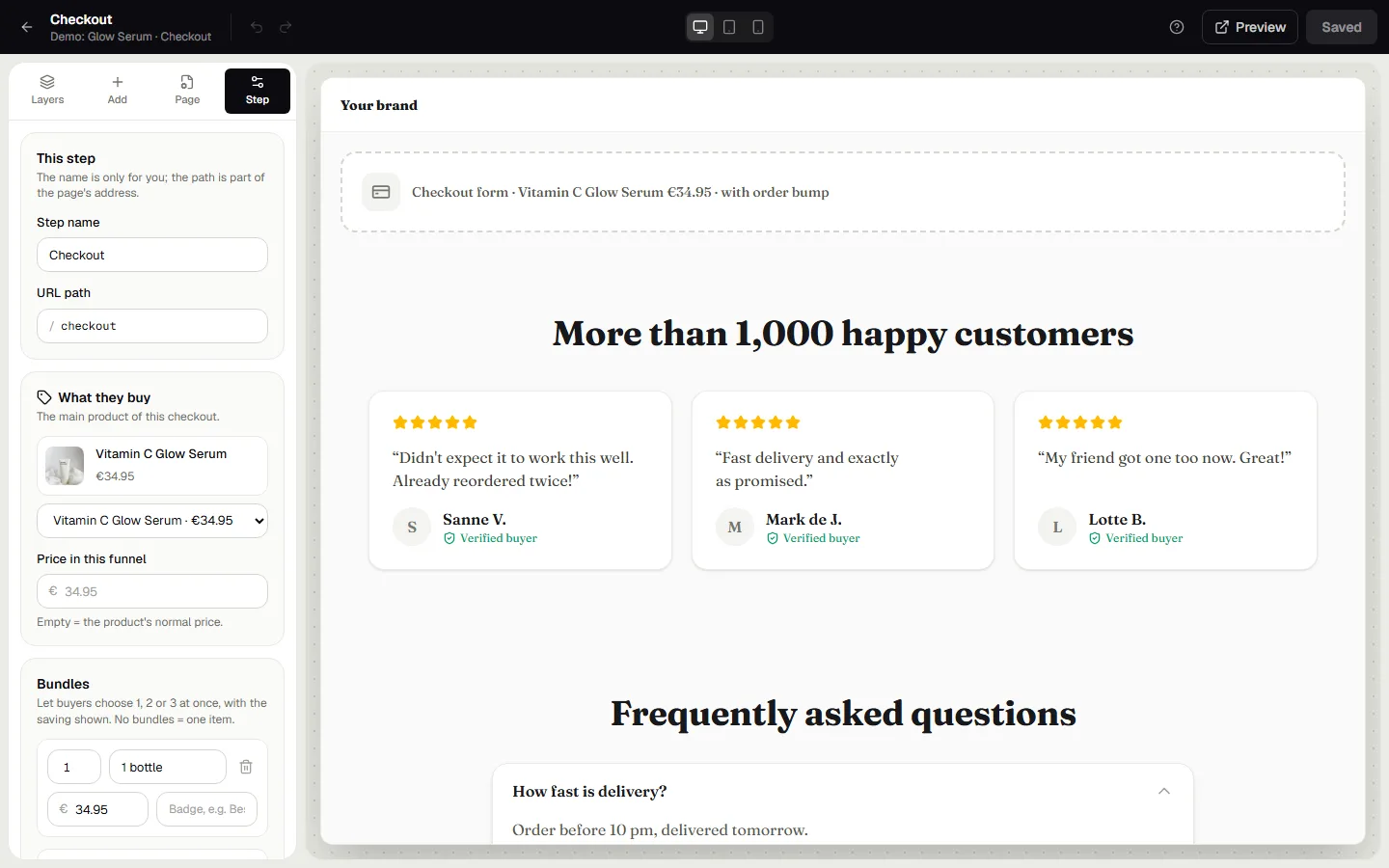The width and height of the screenshot is (1389, 868).
Task: Click Mark de J.'s Verified buyer badge
Action: (x=813, y=538)
